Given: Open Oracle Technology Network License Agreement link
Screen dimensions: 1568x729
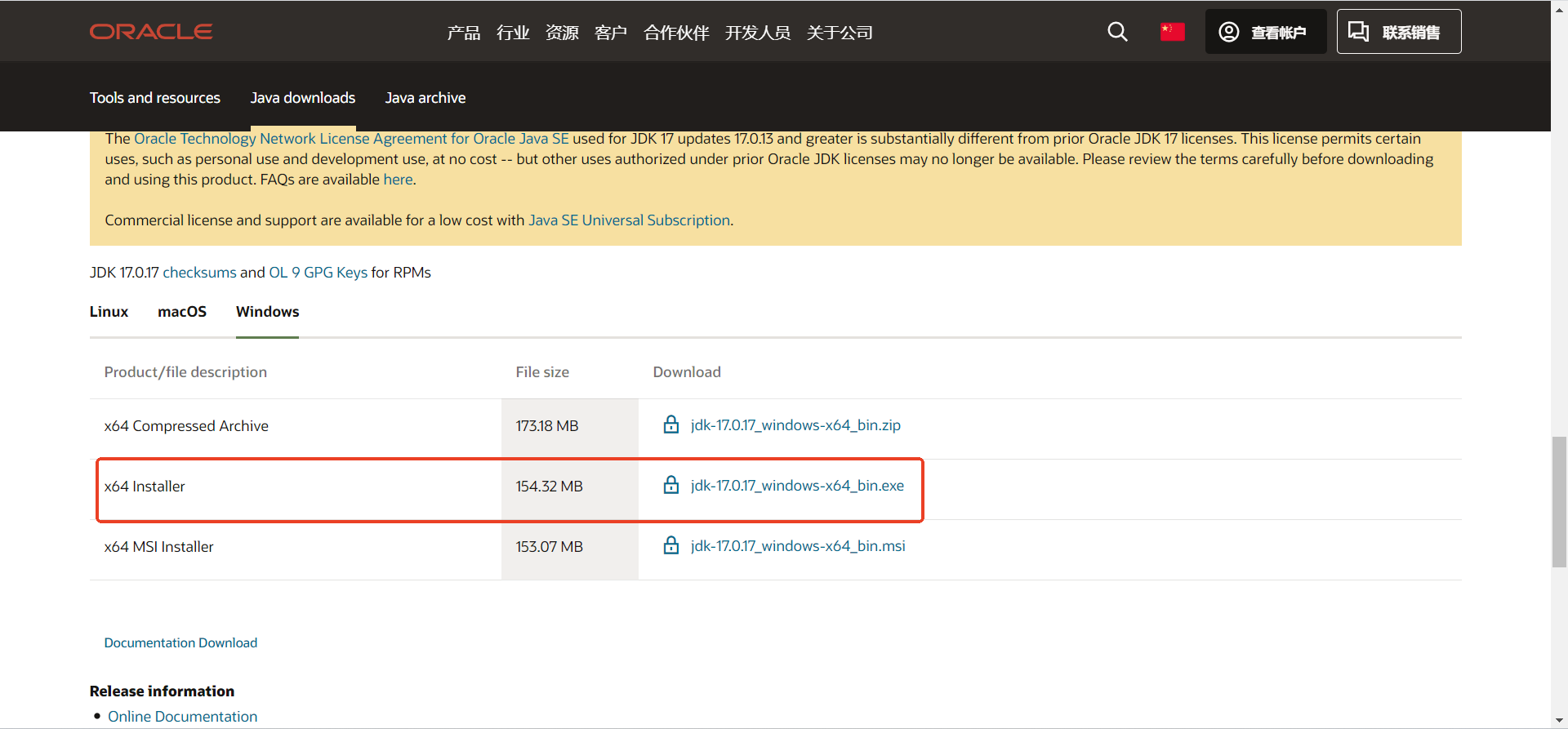Looking at the screenshot, I should click(x=351, y=139).
